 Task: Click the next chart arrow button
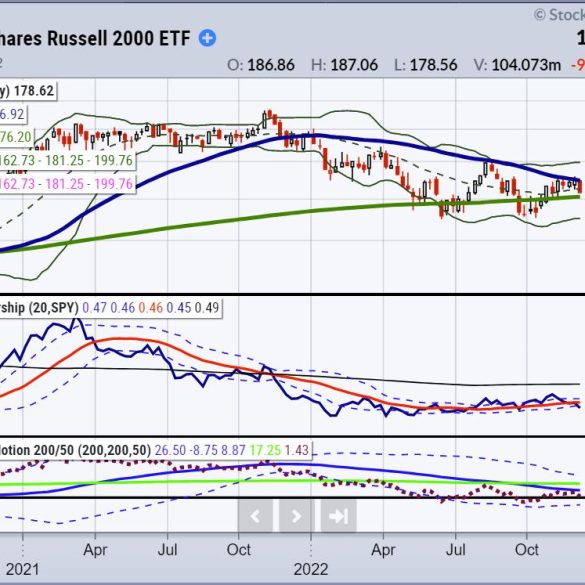(297, 516)
